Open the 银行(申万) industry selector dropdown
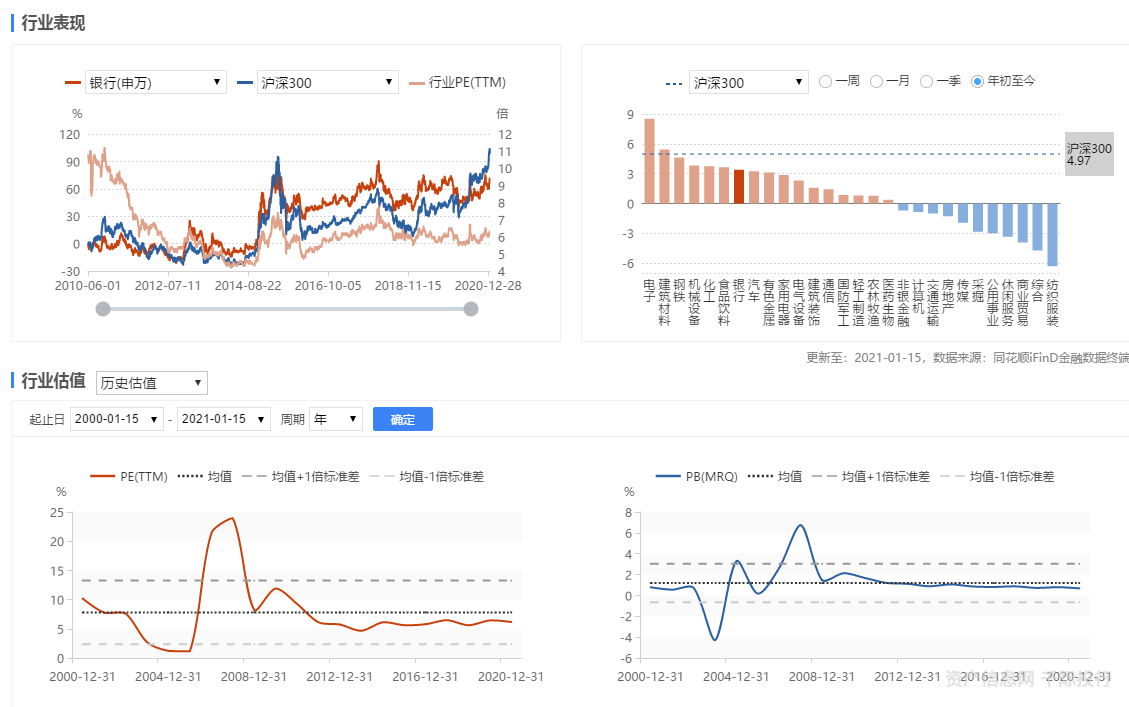This screenshot has width=1129, height=707. (x=155, y=82)
